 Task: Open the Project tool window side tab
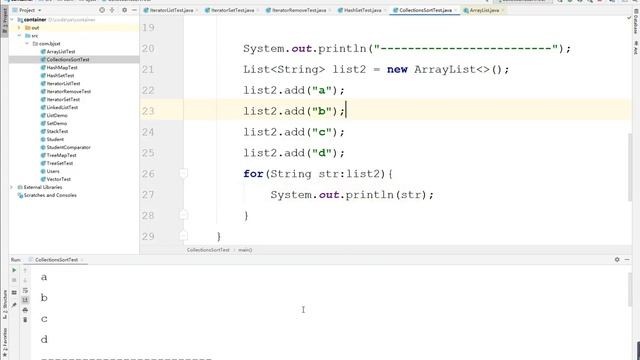coord(4,21)
